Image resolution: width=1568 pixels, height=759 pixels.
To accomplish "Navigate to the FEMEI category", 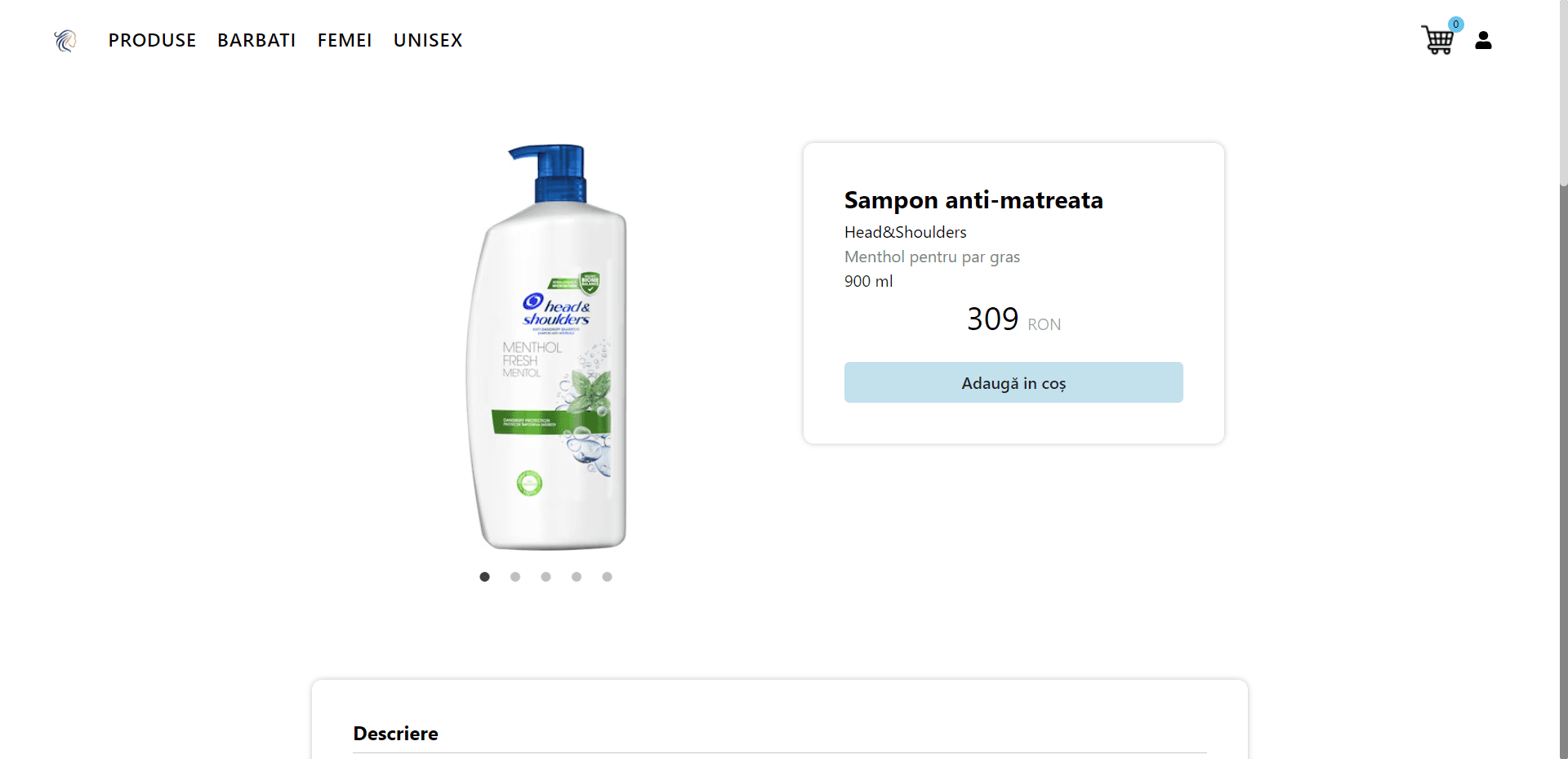I will pyautogui.click(x=345, y=40).
